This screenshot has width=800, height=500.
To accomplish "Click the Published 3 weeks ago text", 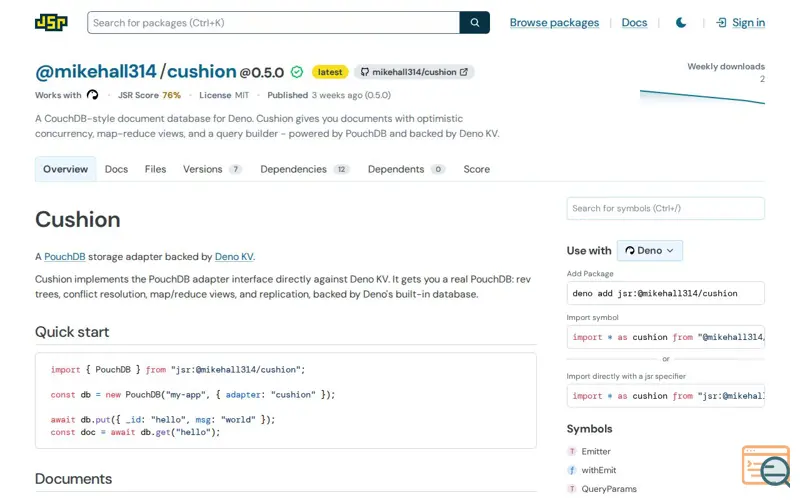I will 329,95.
